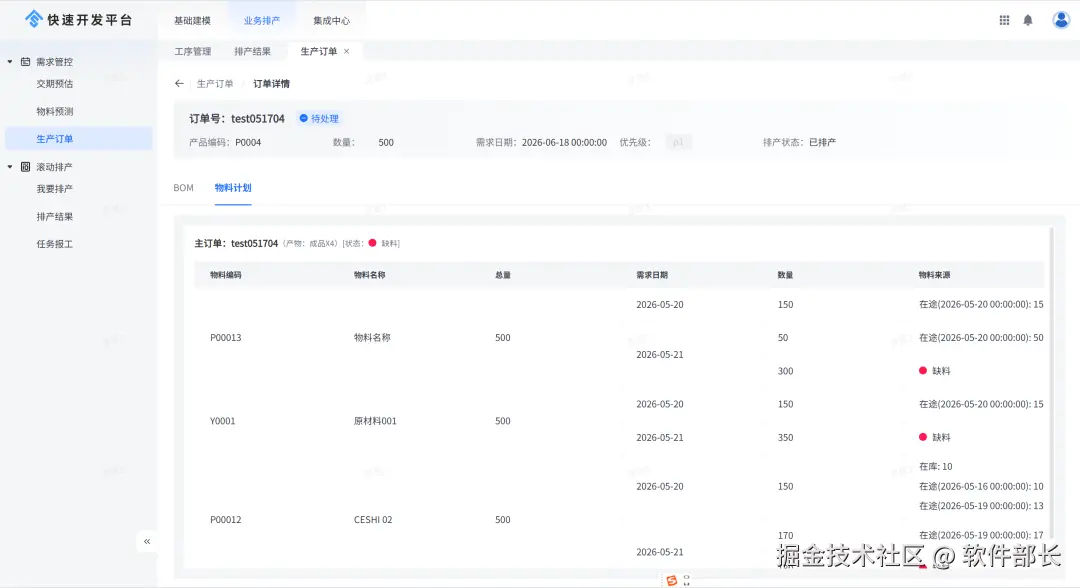Click 需求日期 2026-06-18 value

[x=564, y=143]
